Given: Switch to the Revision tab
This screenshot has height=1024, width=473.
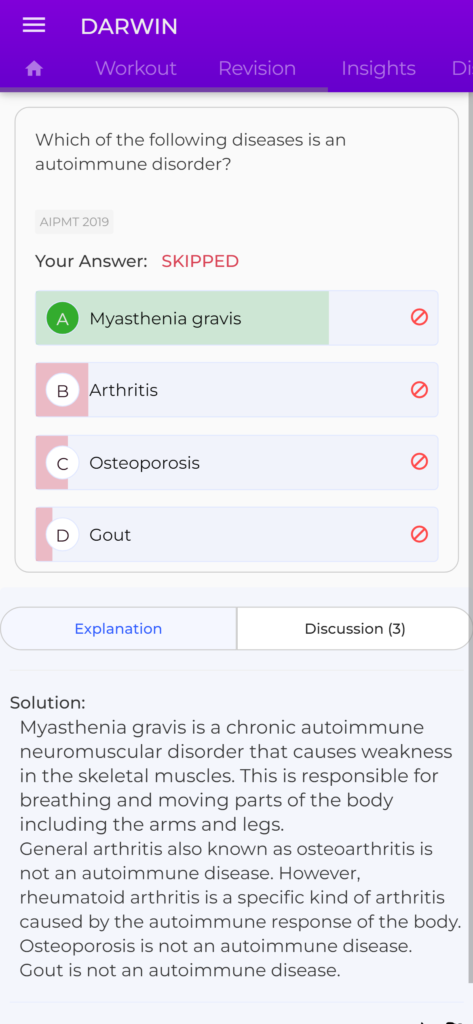Looking at the screenshot, I should point(257,69).
